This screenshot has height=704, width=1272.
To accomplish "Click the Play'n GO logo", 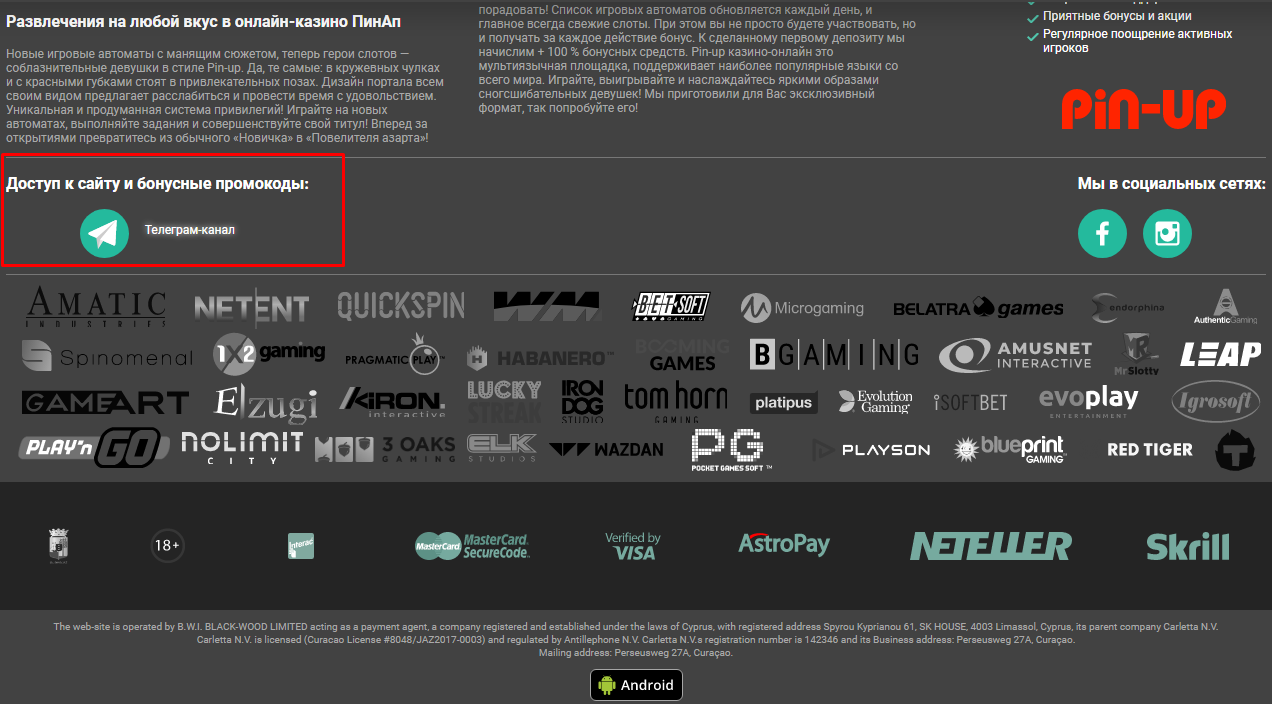I will coord(94,449).
